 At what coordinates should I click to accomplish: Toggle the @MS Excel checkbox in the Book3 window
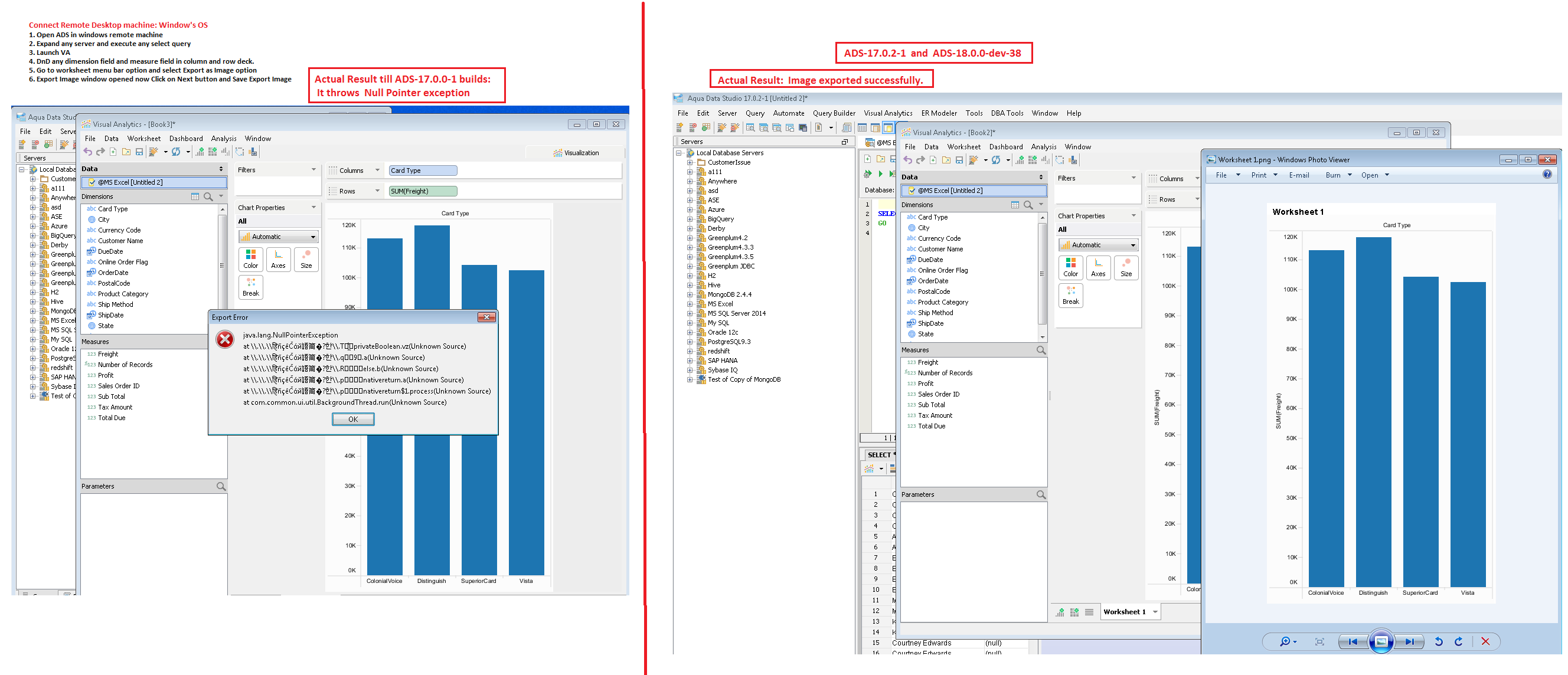coord(92,182)
